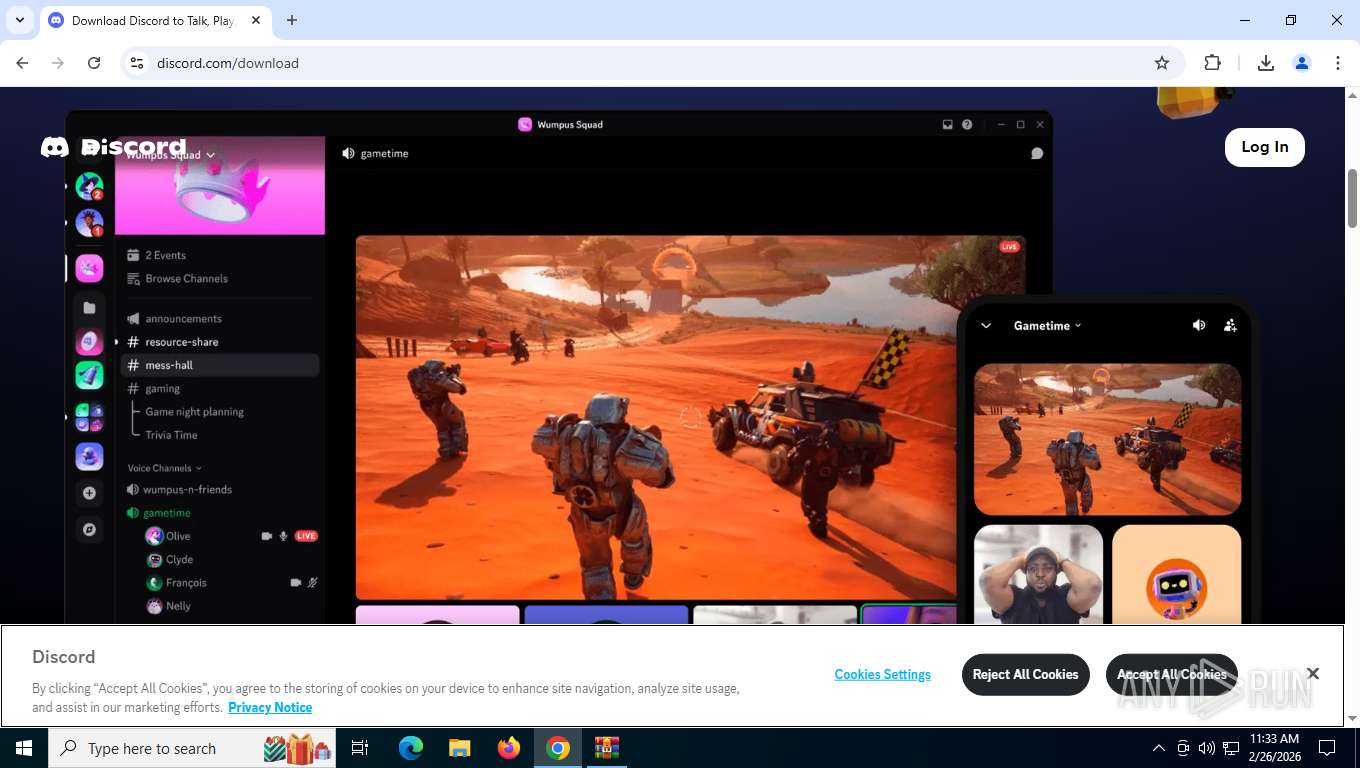This screenshot has height=768, width=1360.
Task: Select the mess-hall channel
Action: (x=220, y=365)
